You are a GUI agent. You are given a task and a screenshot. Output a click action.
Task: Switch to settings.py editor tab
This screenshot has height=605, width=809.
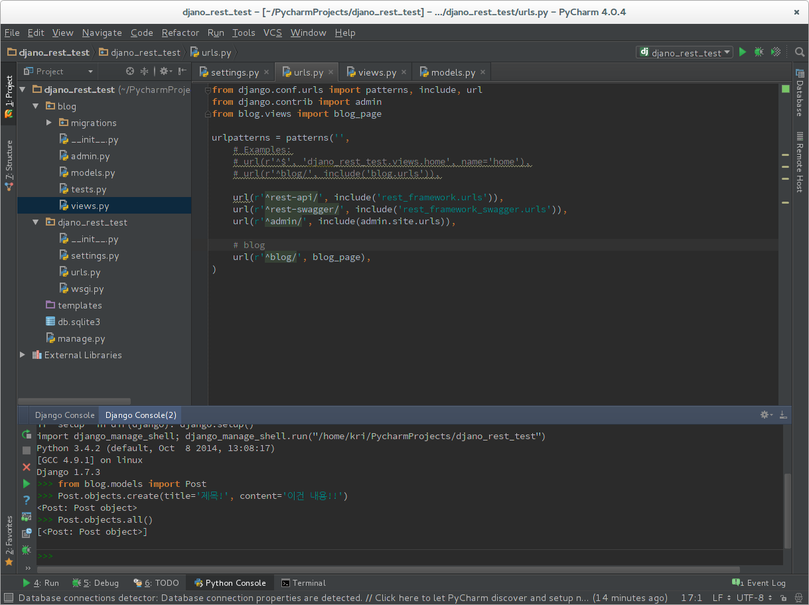pyautogui.click(x=234, y=72)
